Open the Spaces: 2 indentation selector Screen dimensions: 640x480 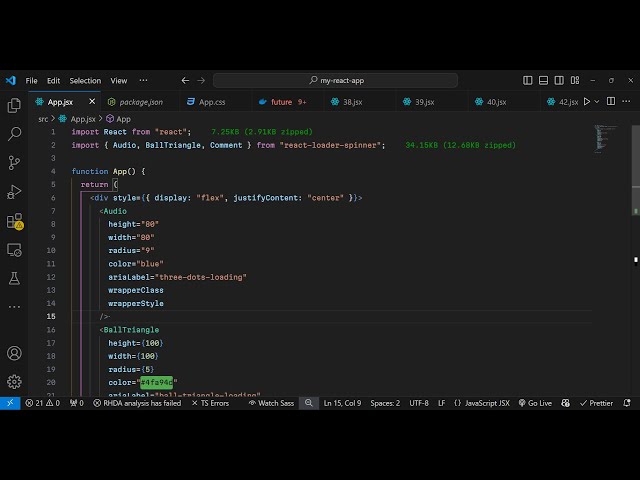tap(384, 403)
